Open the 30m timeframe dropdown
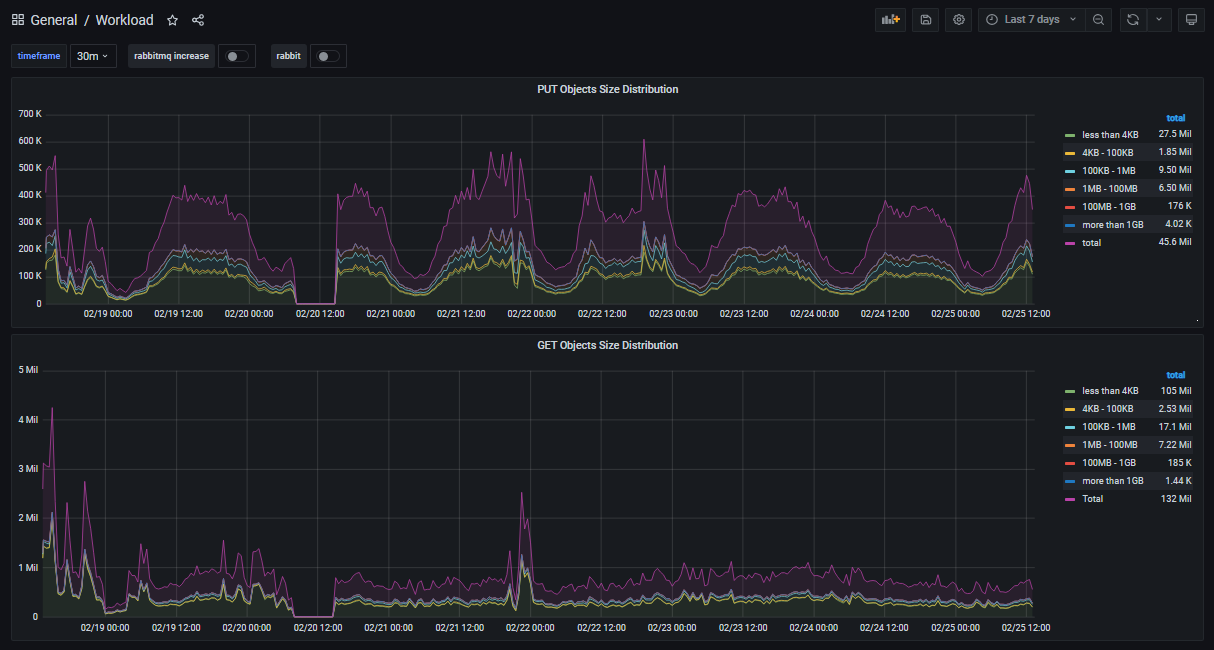1214x650 pixels. click(x=93, y=57)
